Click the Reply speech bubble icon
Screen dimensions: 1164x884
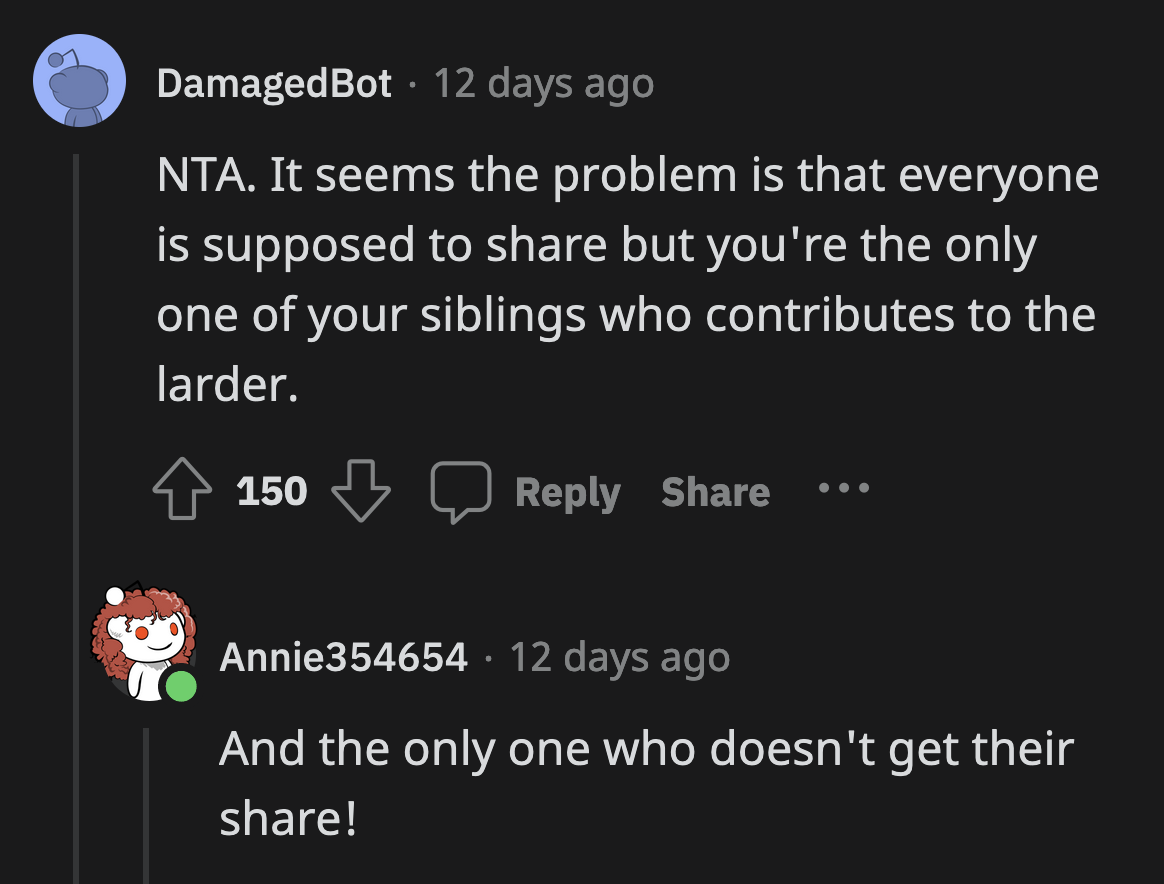(462, 489)
